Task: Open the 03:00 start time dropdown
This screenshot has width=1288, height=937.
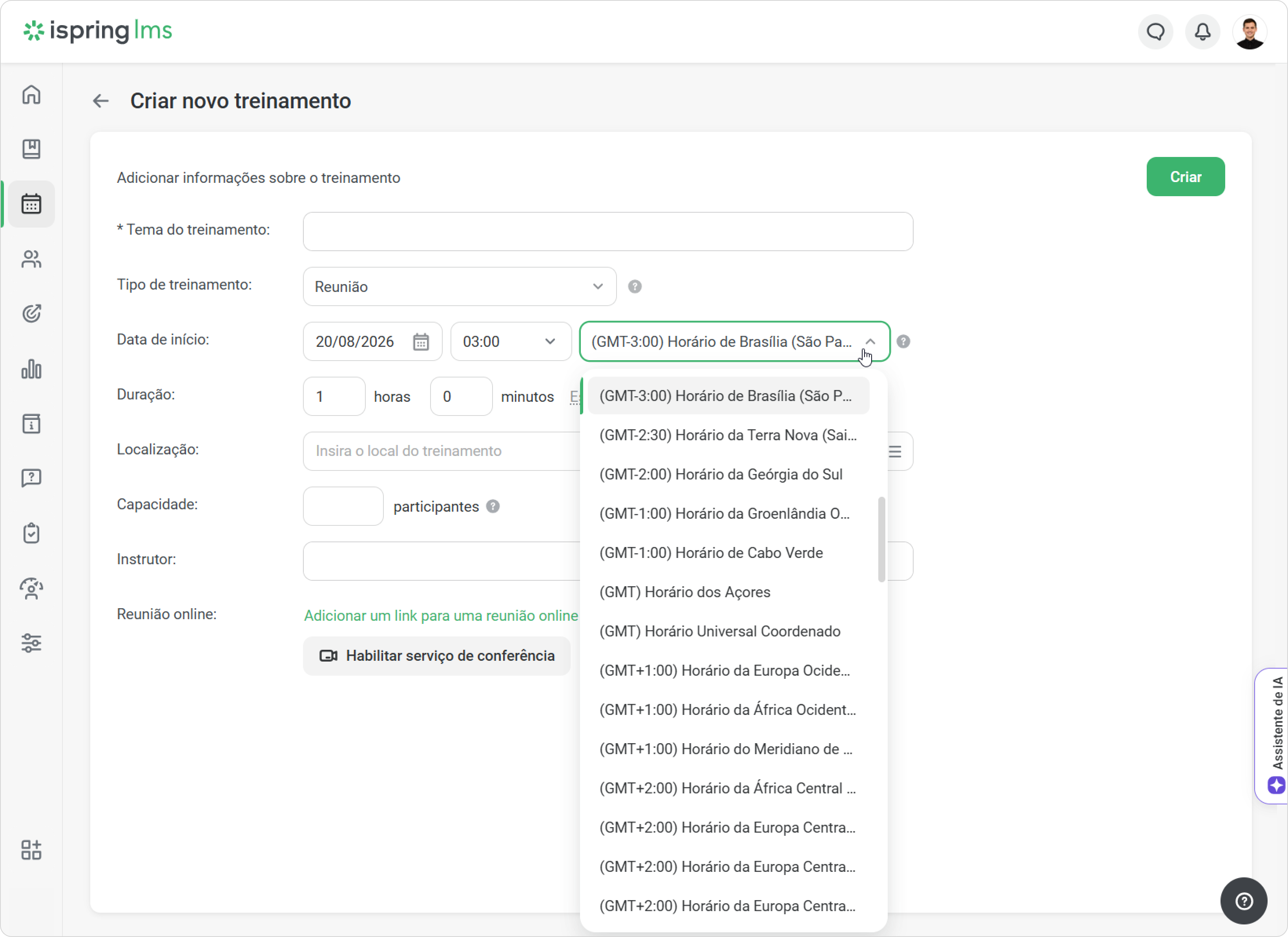Action: coord(511,342)
